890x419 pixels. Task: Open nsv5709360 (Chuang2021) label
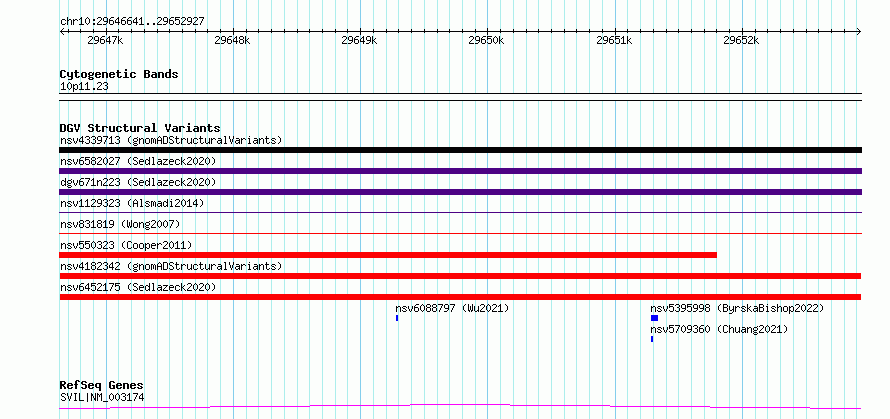(719, 329)
